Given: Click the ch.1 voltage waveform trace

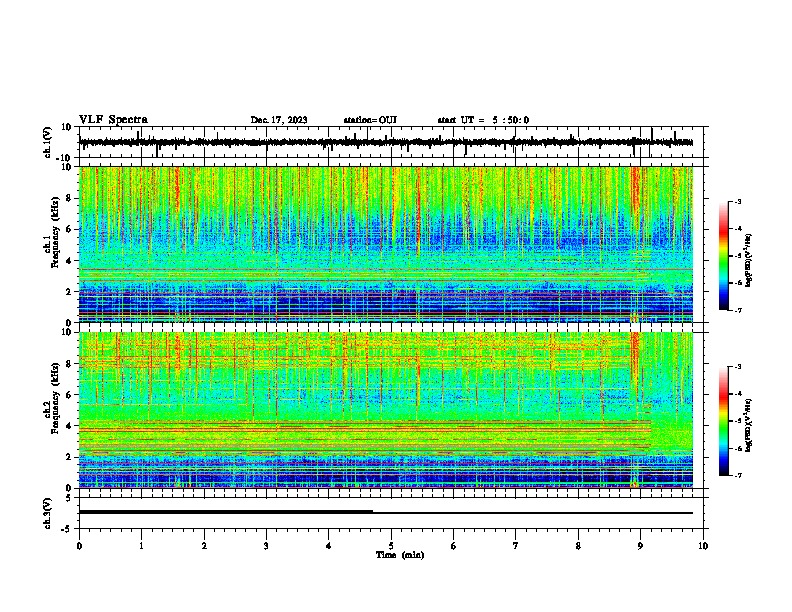Looking at the screenshot, I should [x=385, y=142].
